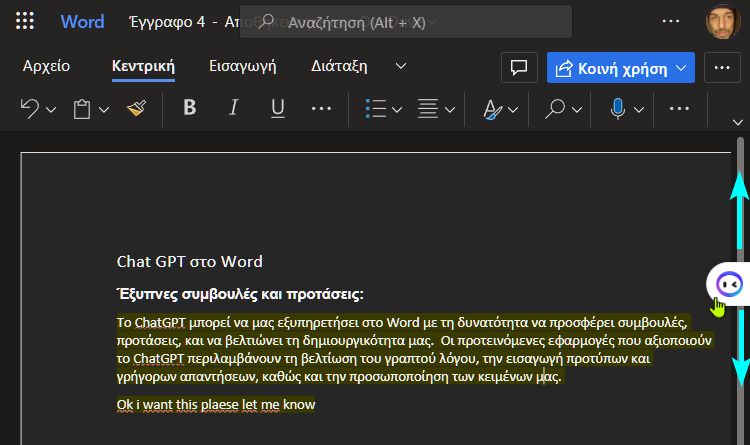Toggle bold formatting
This screenshot has height=445, width=750.
click(190, 108)
